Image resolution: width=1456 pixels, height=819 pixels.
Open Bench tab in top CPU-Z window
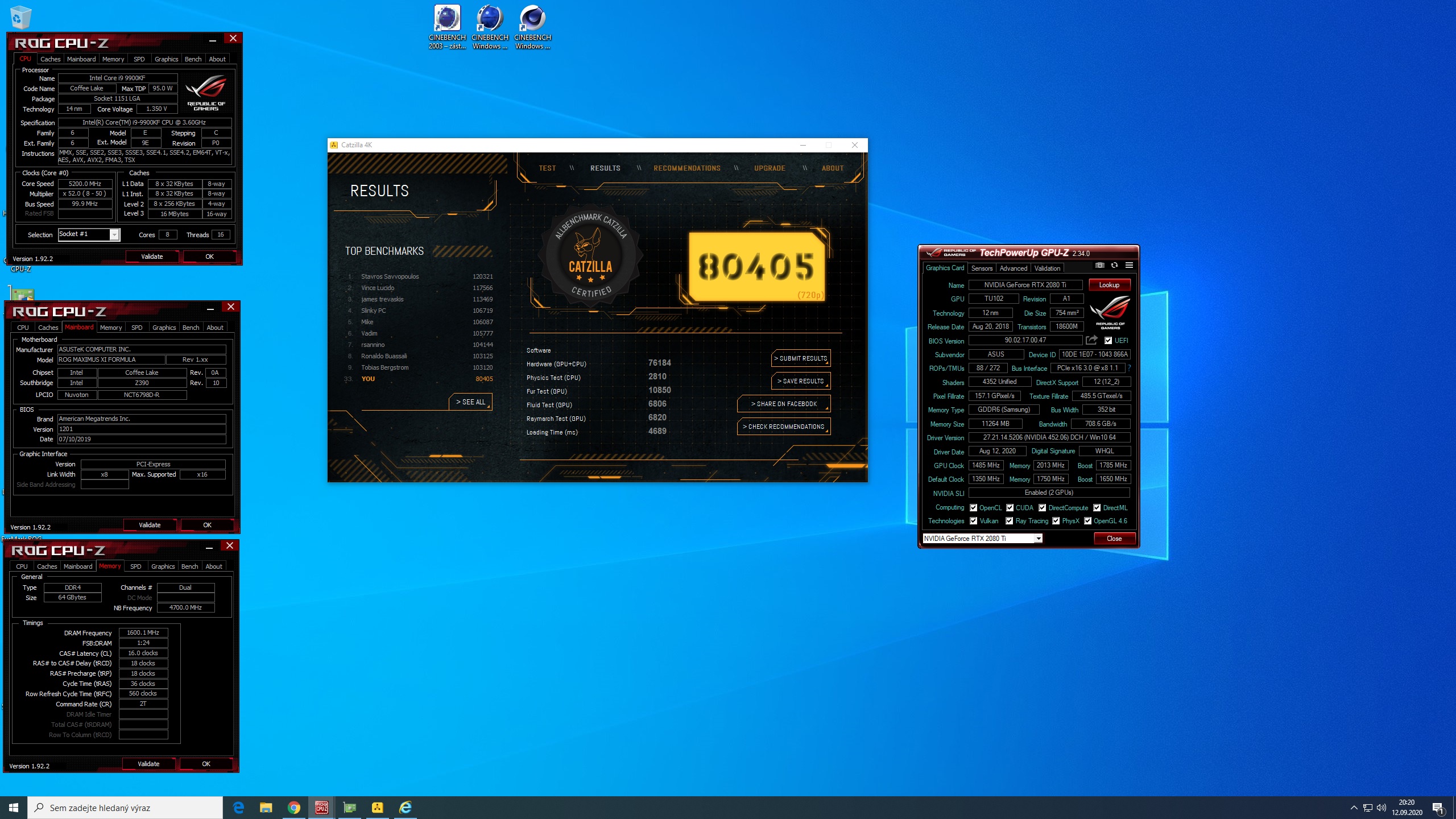click(193, 59)
